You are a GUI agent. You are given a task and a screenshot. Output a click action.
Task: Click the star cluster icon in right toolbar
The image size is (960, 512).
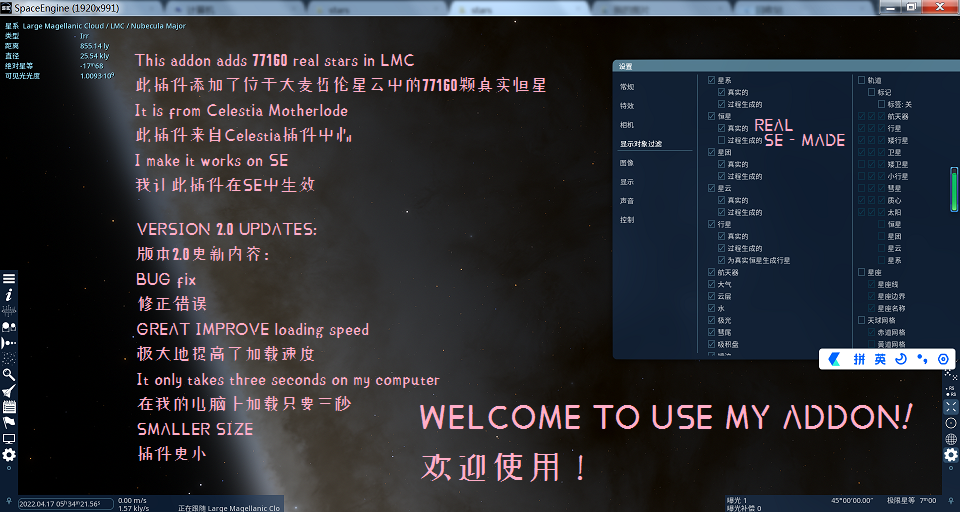pos(950,373)
